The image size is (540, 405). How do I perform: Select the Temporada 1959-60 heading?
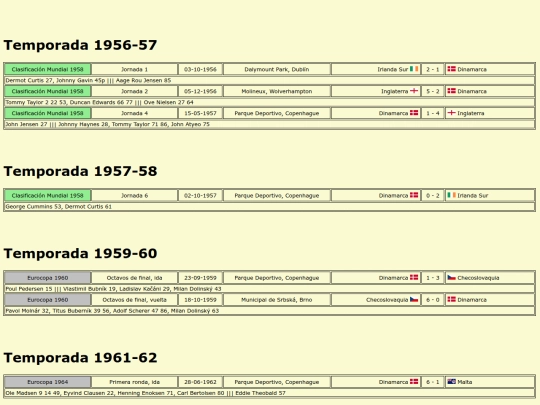[80, 253]
